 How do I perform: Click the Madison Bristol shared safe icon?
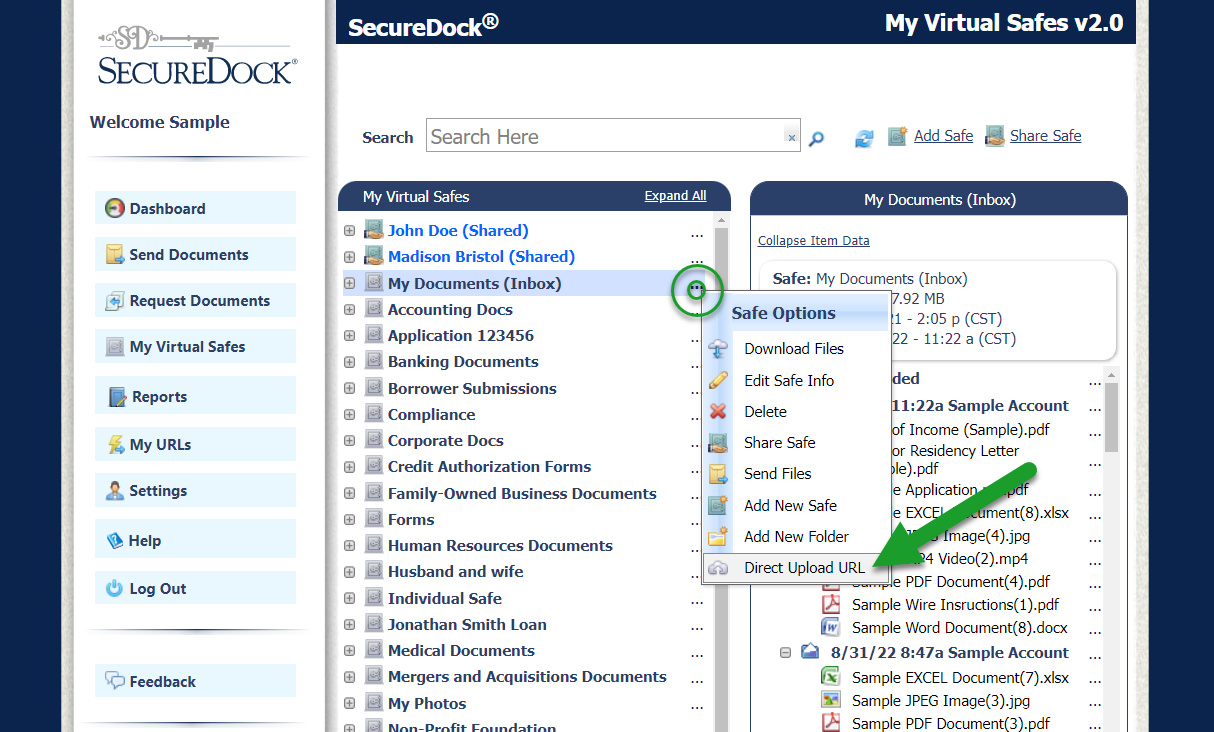(374, 256)
